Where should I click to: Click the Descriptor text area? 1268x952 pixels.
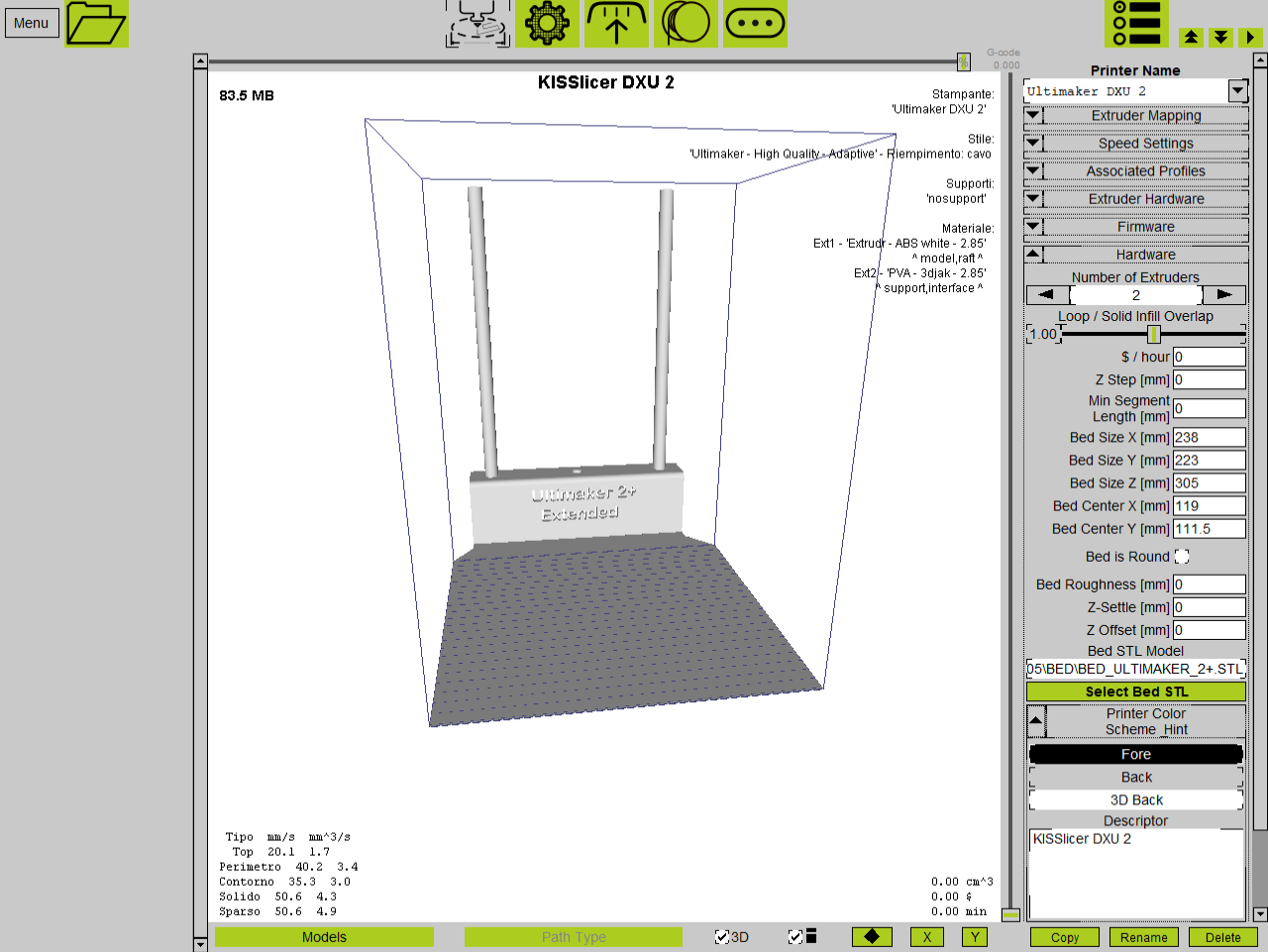tap(1136, 874)
